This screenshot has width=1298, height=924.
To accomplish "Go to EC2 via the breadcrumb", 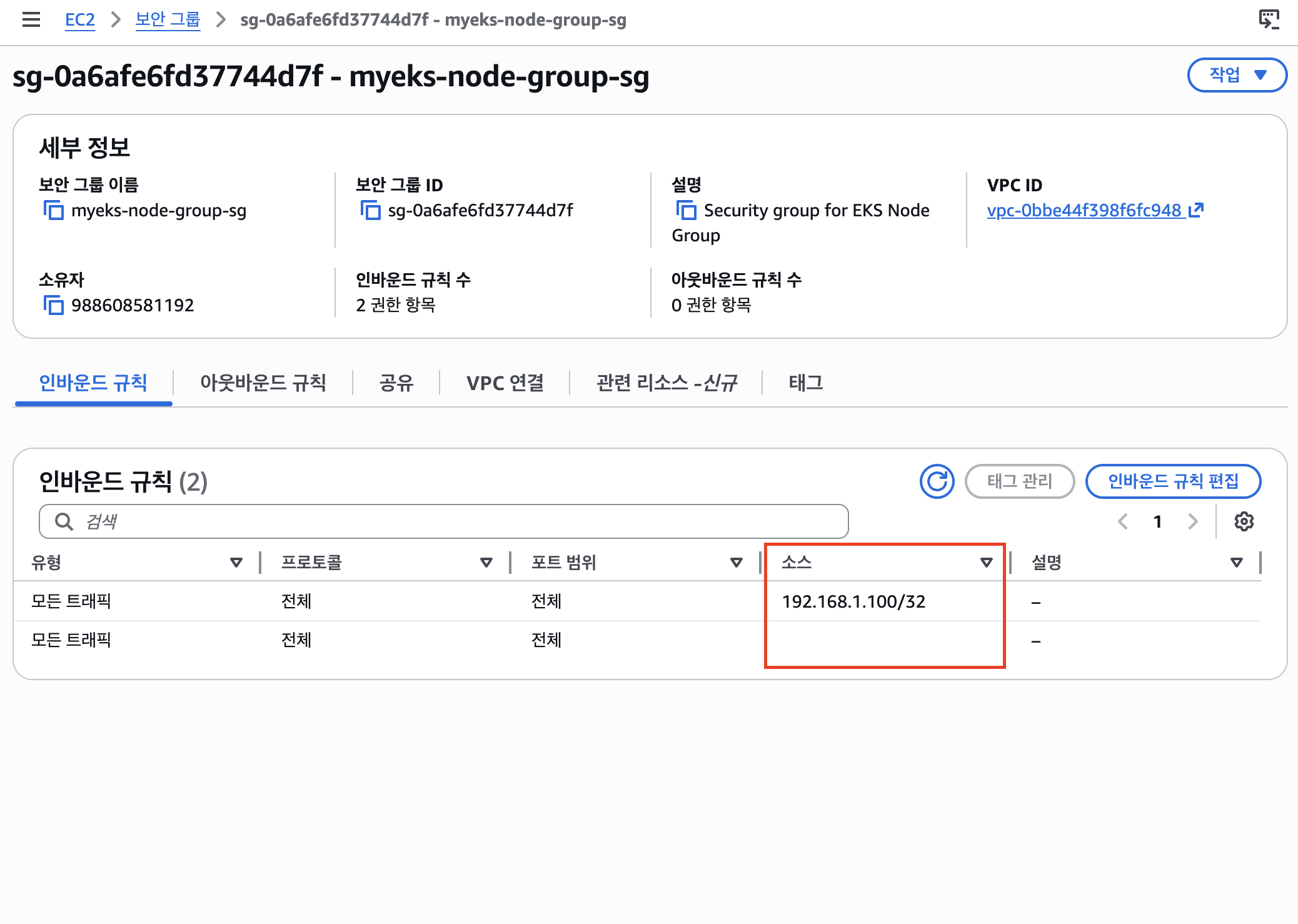I will tap(79, 19).
